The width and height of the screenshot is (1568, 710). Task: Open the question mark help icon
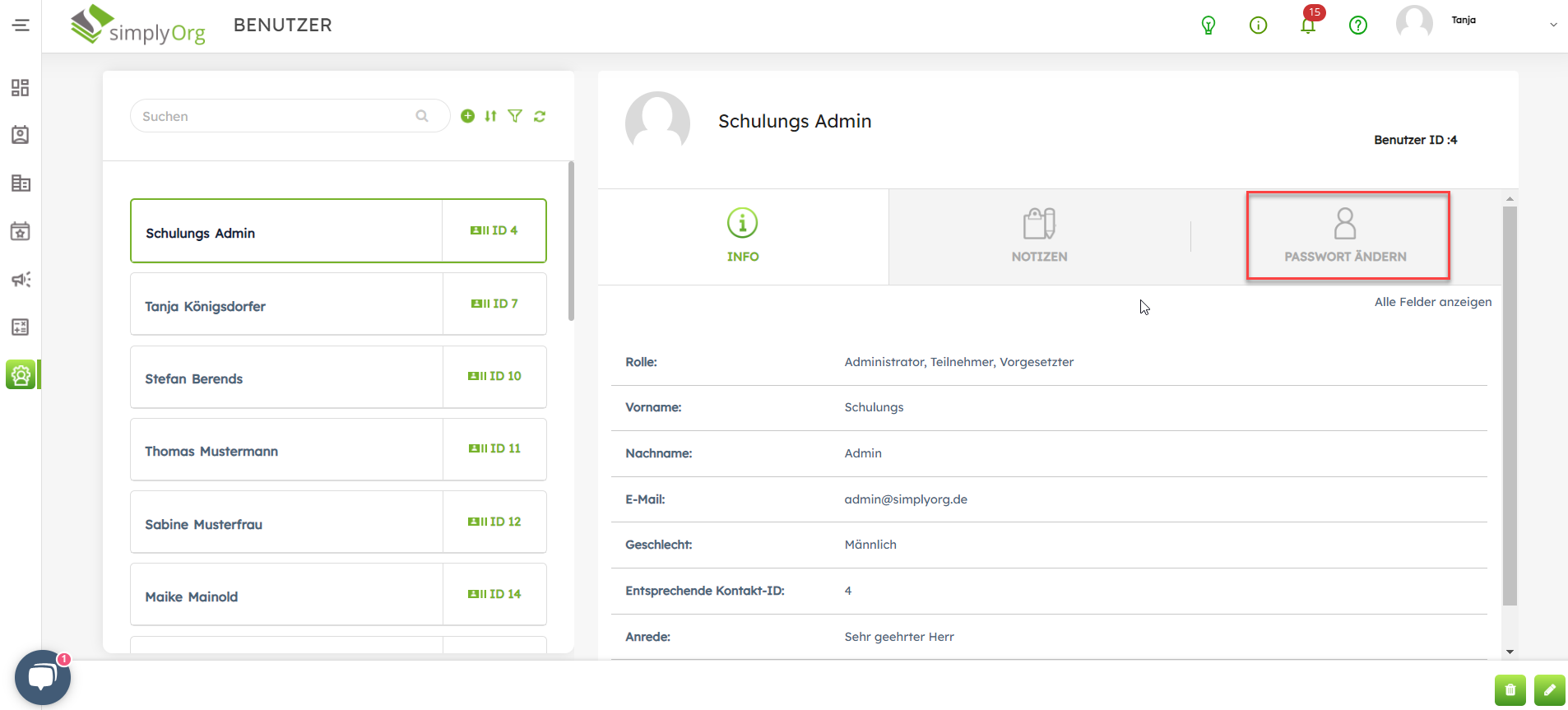pos(1358,26)
